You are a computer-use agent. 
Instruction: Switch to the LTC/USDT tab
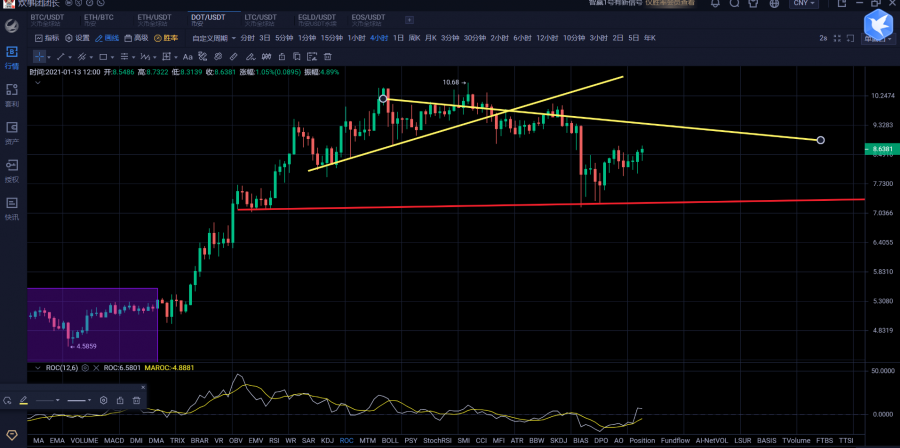pos(262,20)
